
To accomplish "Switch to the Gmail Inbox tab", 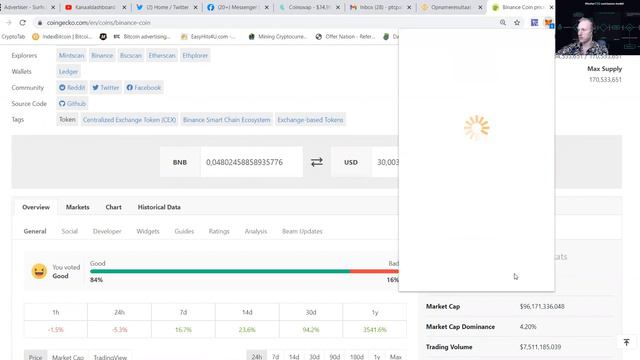I will pos(380,7).
